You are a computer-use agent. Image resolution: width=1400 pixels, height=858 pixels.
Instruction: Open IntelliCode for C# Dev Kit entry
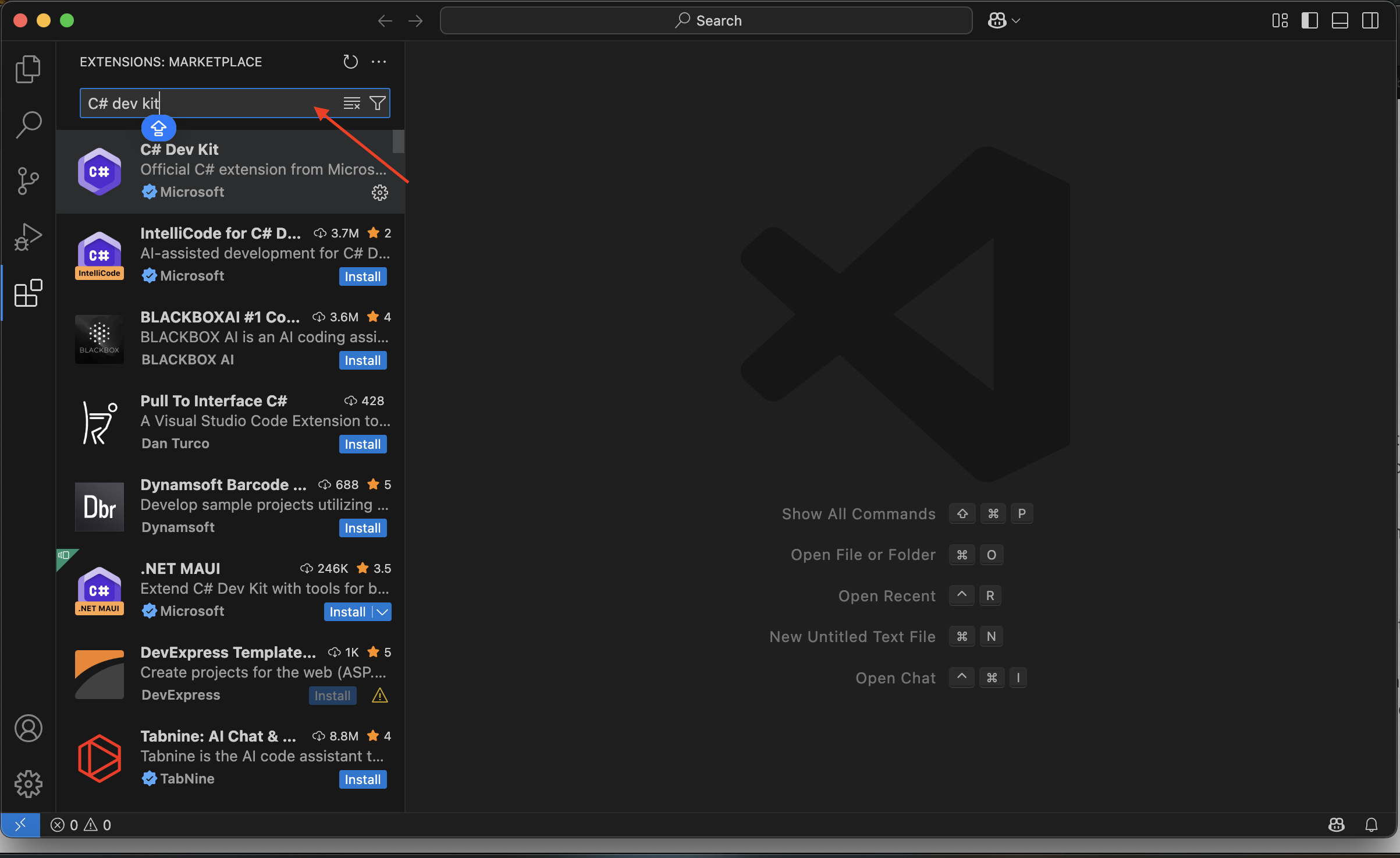click(x=230, y=255)
